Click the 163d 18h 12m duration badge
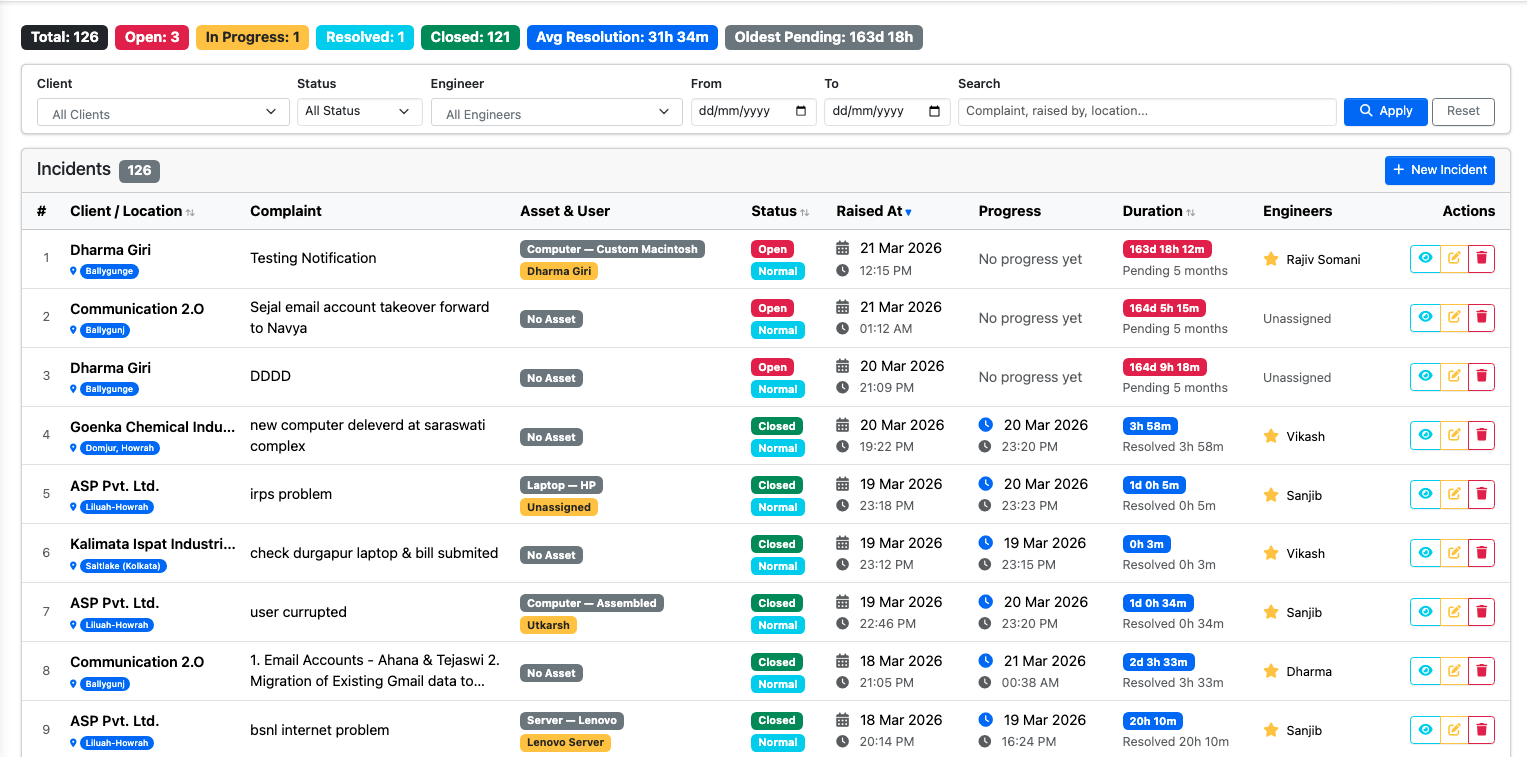1527x757 pixels. [x=1167, y=249]
